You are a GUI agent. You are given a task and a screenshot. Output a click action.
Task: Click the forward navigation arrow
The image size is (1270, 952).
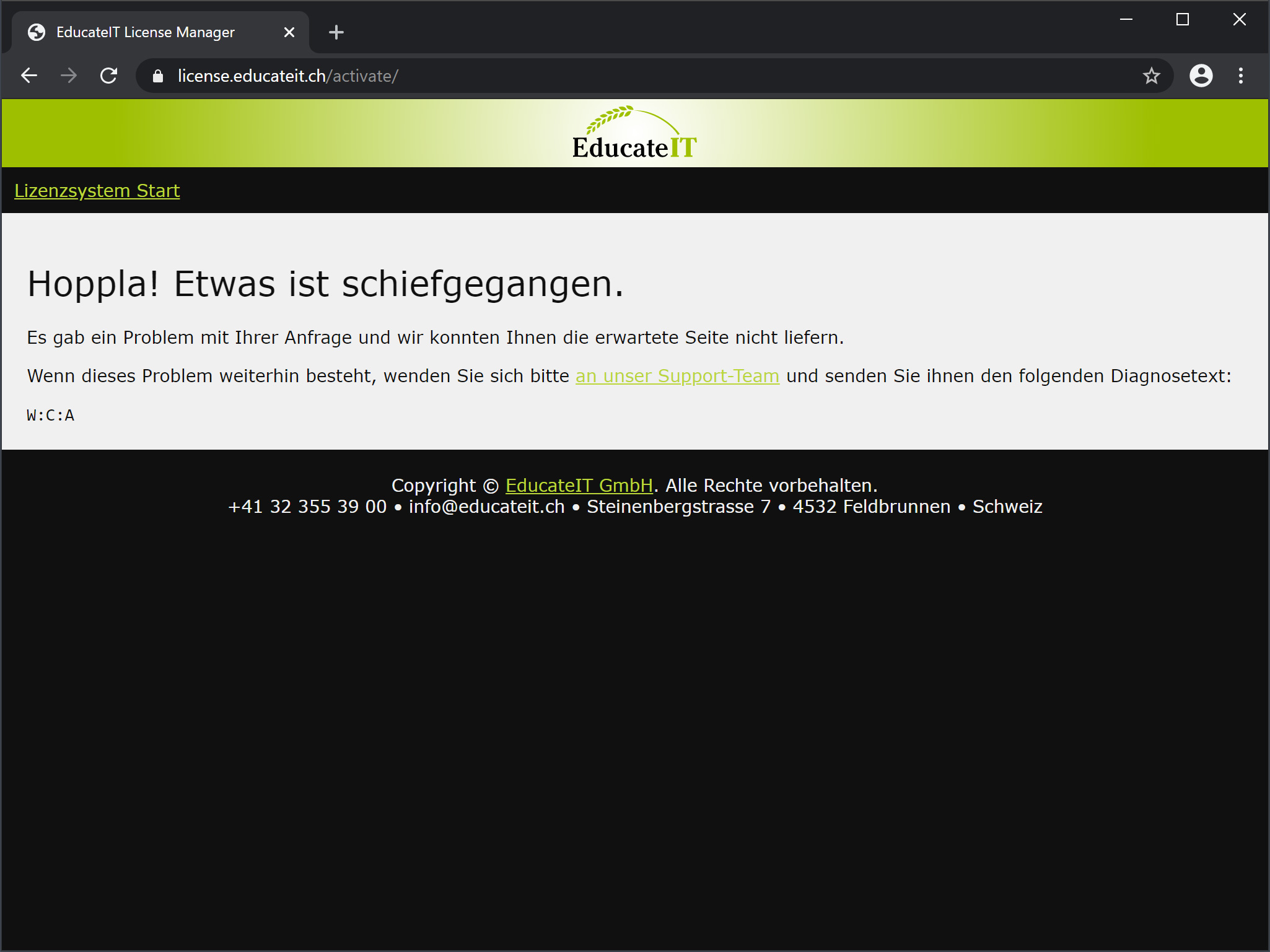pyautogui.click(x=69, y=76)
